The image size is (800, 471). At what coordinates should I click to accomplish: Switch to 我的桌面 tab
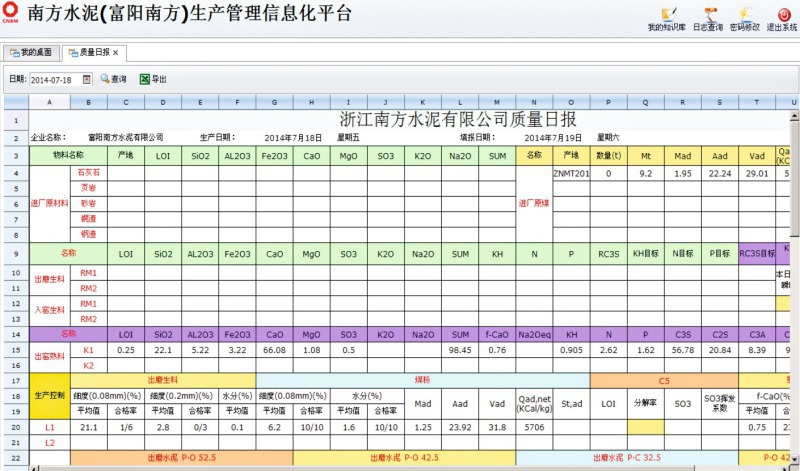[30, 52]
